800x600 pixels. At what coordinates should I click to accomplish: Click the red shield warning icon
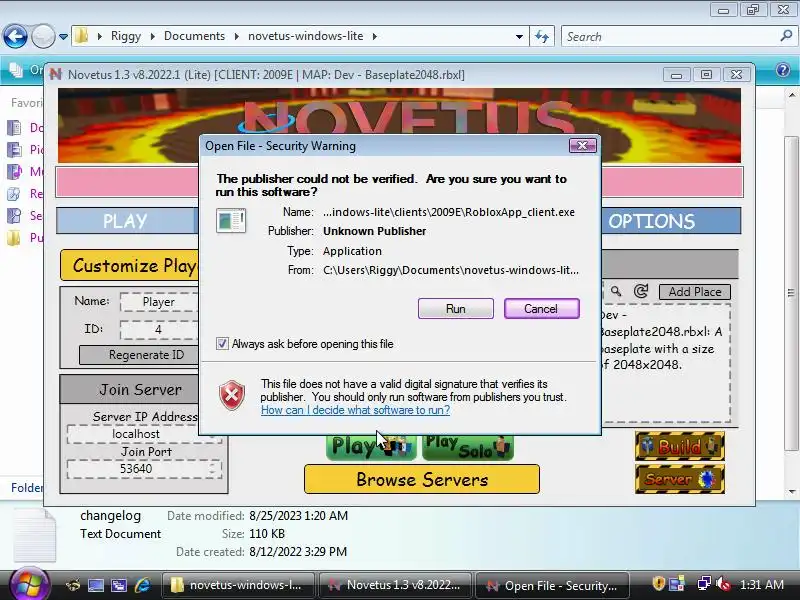232,395
